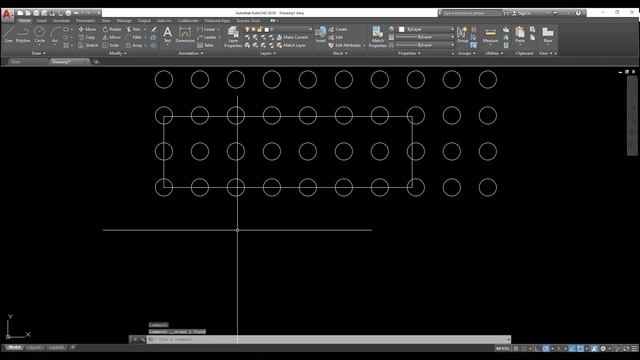Open the Insert ribbon tab
640x360 pixels.
coord(42,20)
